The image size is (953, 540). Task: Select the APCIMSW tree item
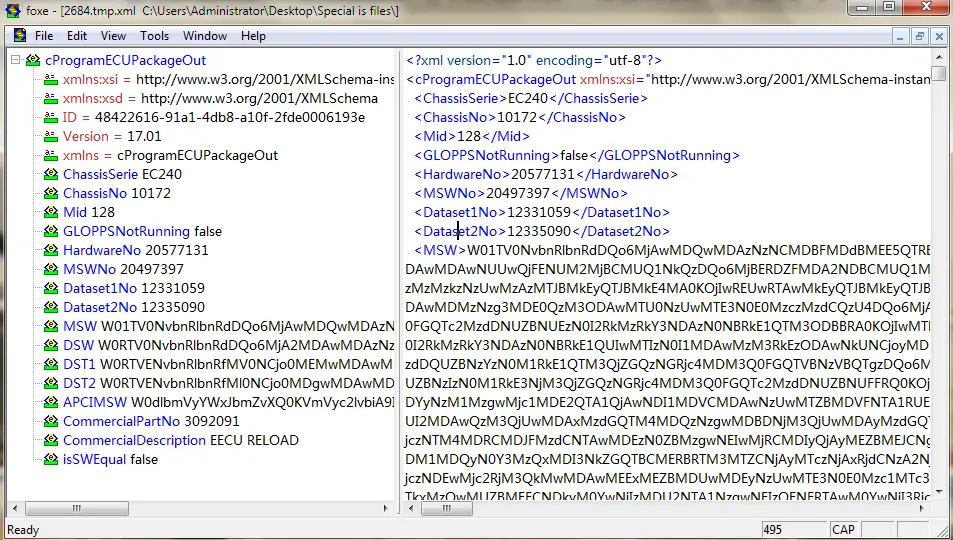(x=229, y=403)
